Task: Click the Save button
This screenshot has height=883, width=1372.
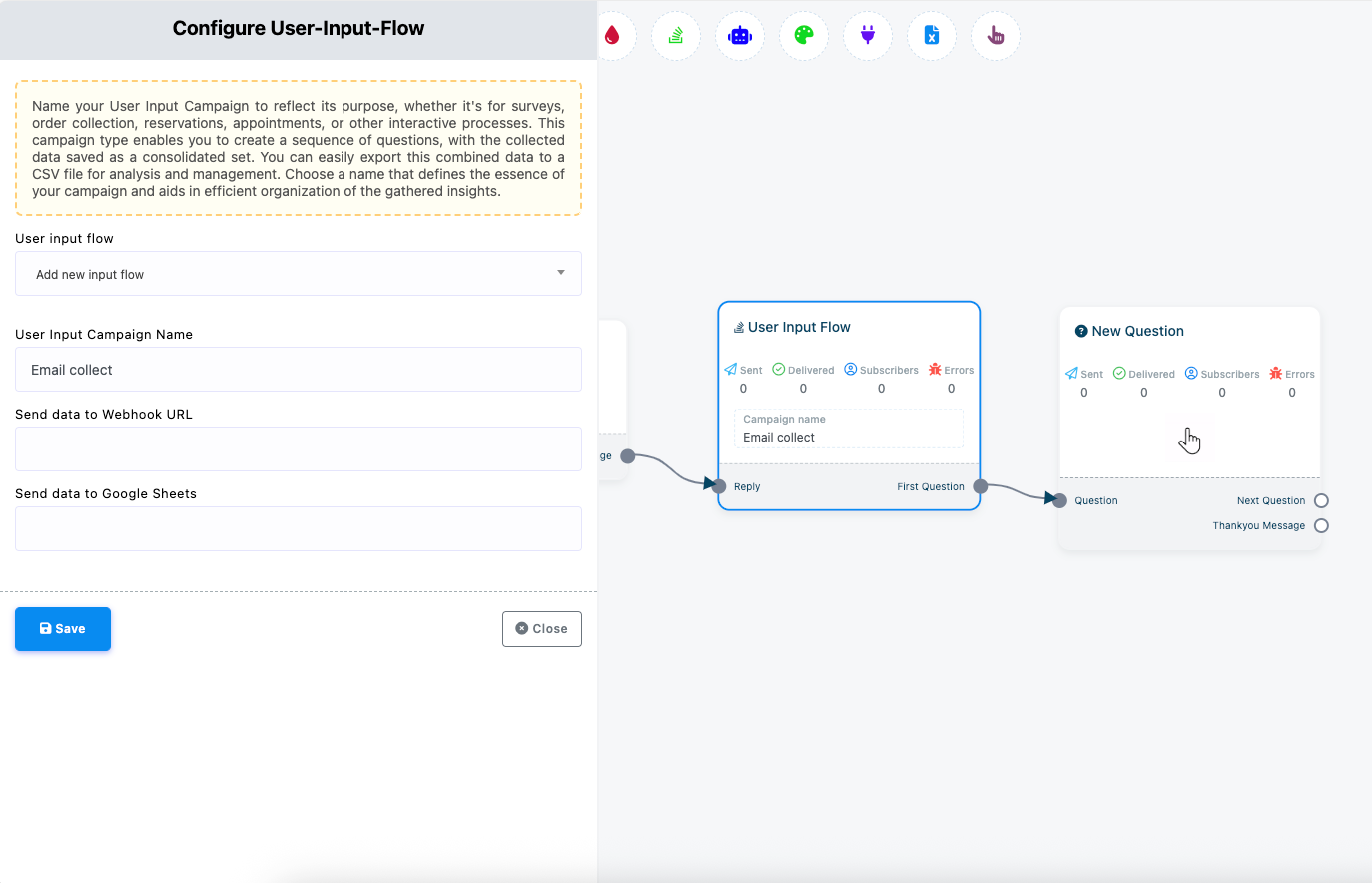Action: [x=63, y=629]
